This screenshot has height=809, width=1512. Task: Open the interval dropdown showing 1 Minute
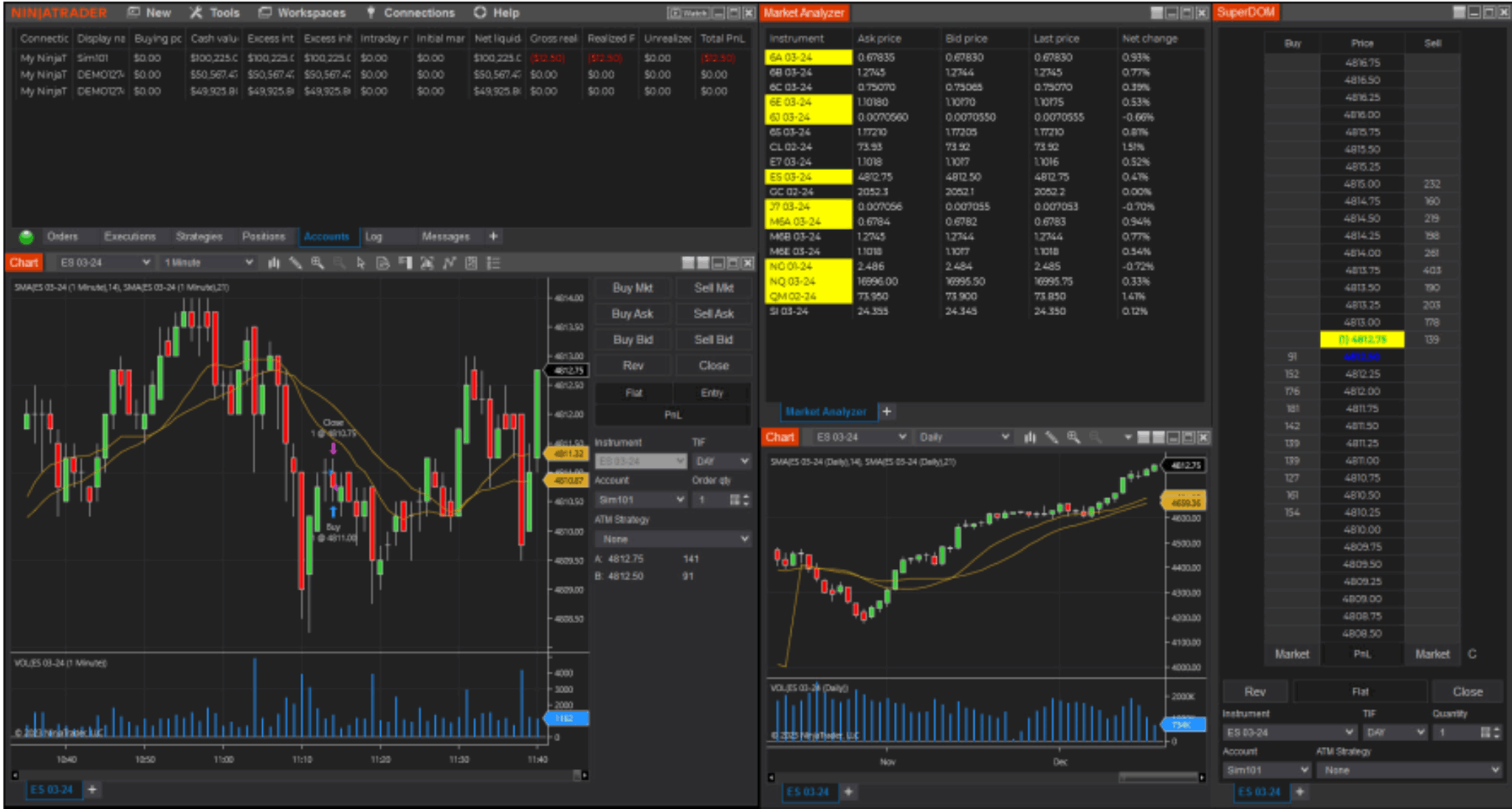[x=209, y=263]
